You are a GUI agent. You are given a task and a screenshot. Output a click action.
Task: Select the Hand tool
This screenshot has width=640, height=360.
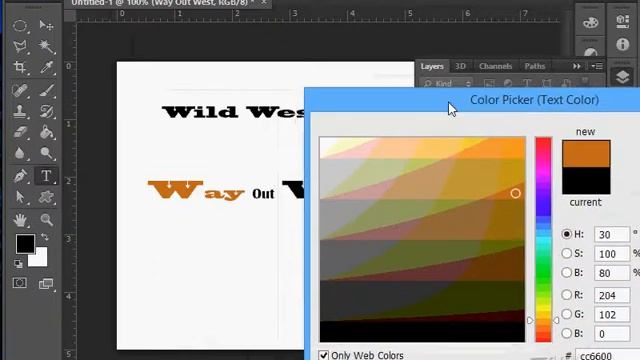(20, 220)
